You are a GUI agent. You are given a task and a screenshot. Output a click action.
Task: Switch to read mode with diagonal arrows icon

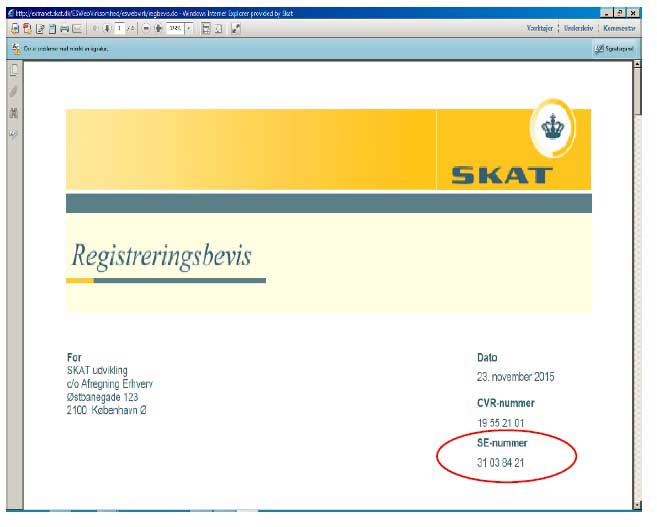[236, 28]
